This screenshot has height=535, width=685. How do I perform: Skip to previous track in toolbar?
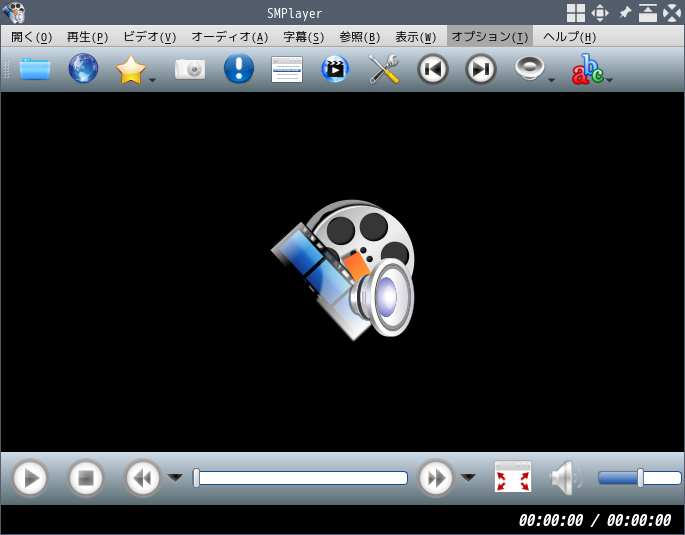(x=432, y=69)
